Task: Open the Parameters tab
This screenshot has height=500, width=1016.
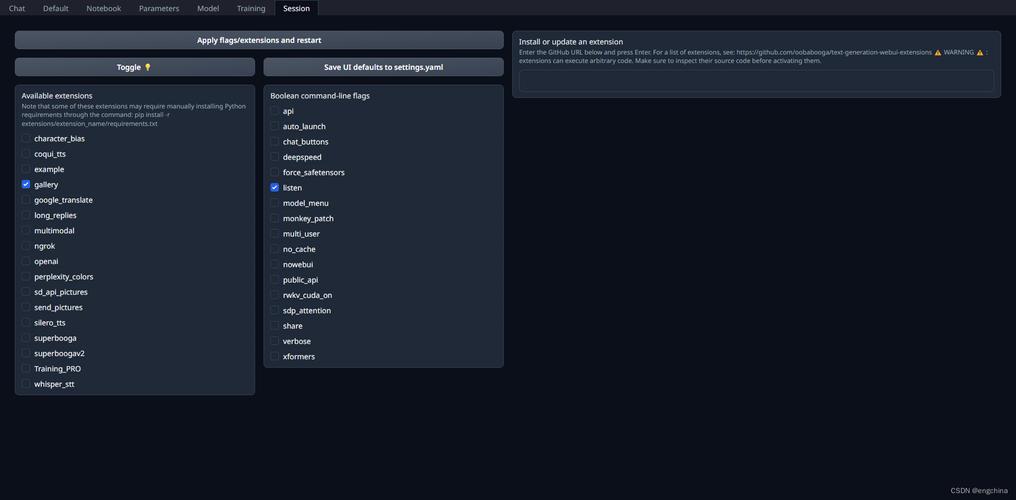Action: [159, 8]
